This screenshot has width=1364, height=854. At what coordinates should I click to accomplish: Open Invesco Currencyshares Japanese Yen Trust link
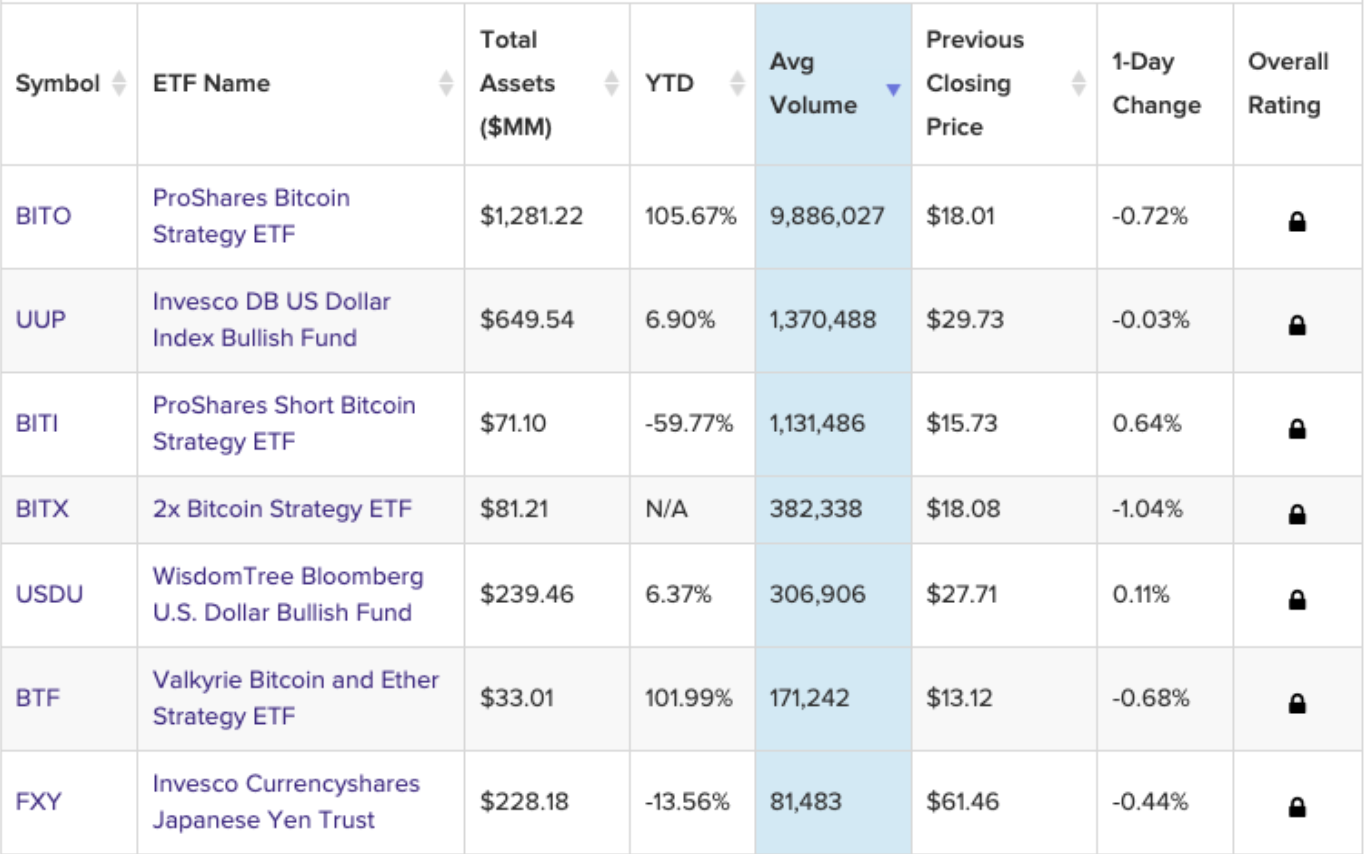point(285,801)
